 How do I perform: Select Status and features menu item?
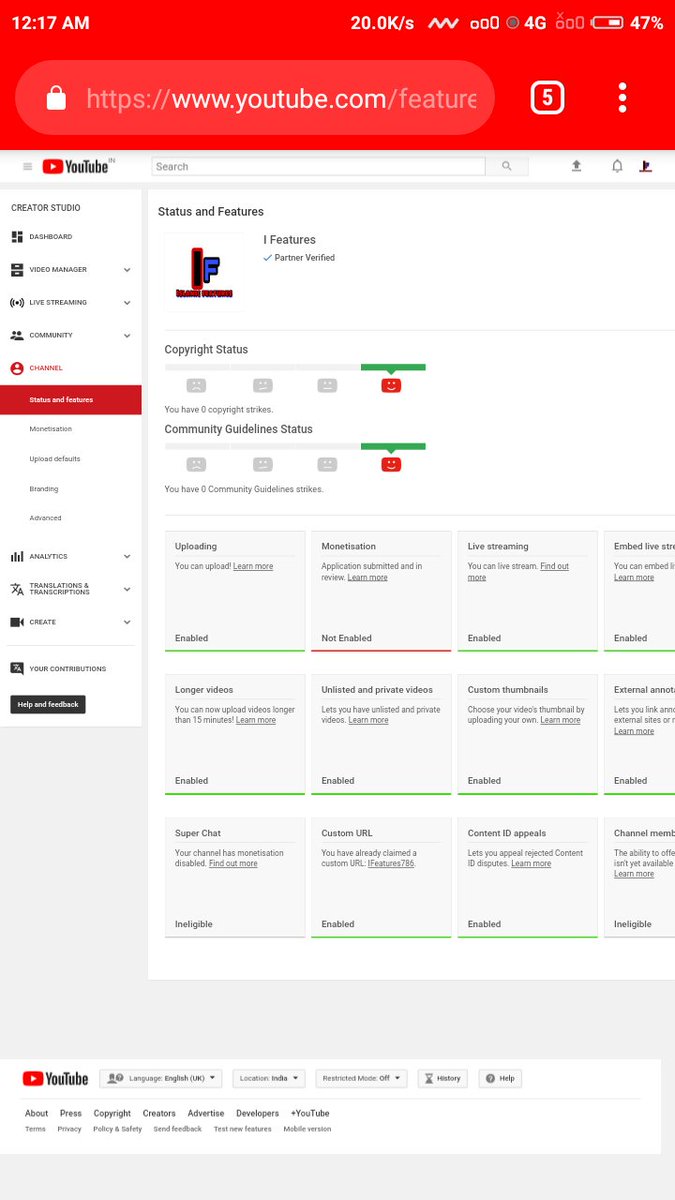pos(70,400)
